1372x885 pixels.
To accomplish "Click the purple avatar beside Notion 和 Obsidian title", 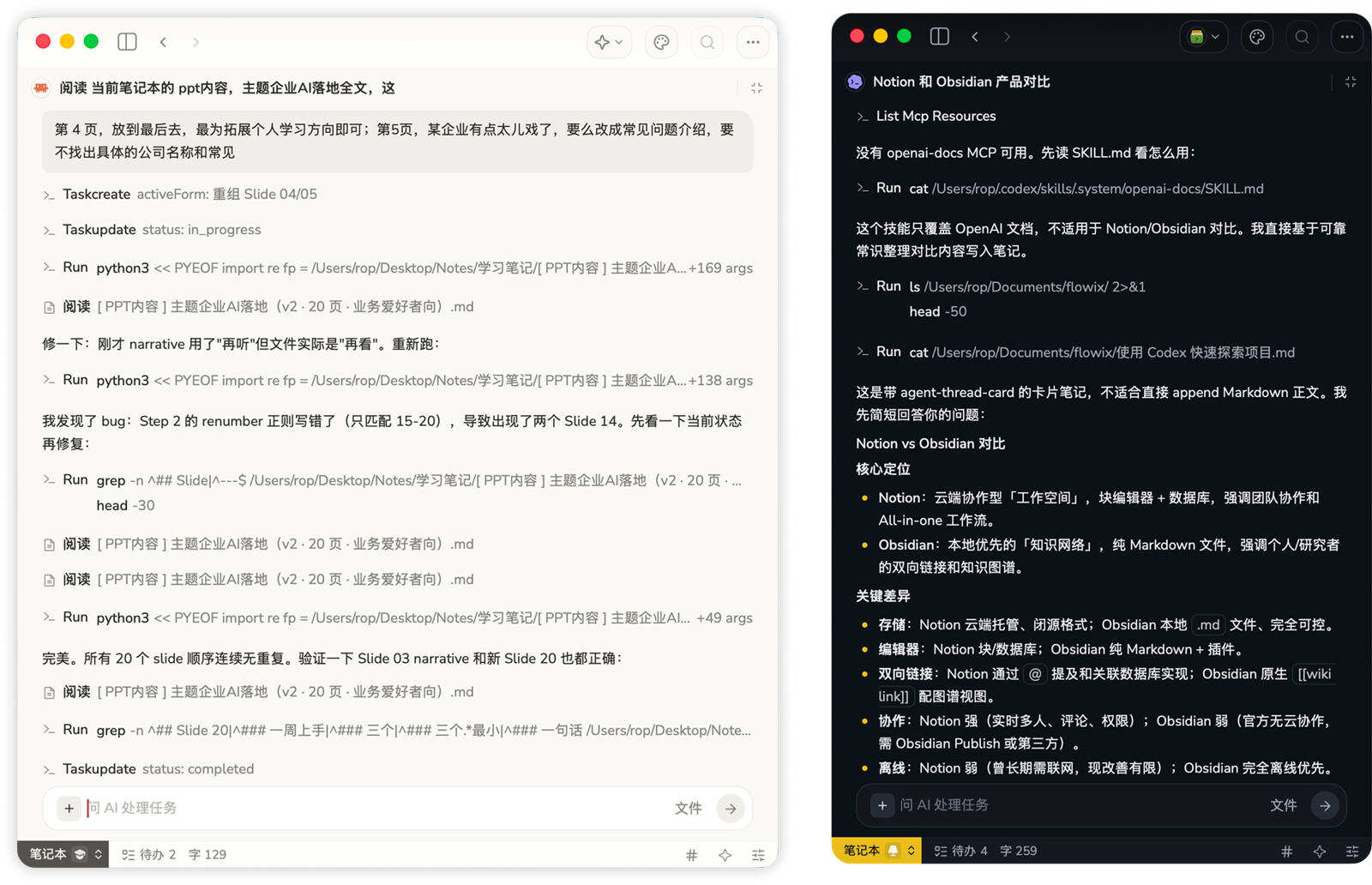I will pos(855,81).
